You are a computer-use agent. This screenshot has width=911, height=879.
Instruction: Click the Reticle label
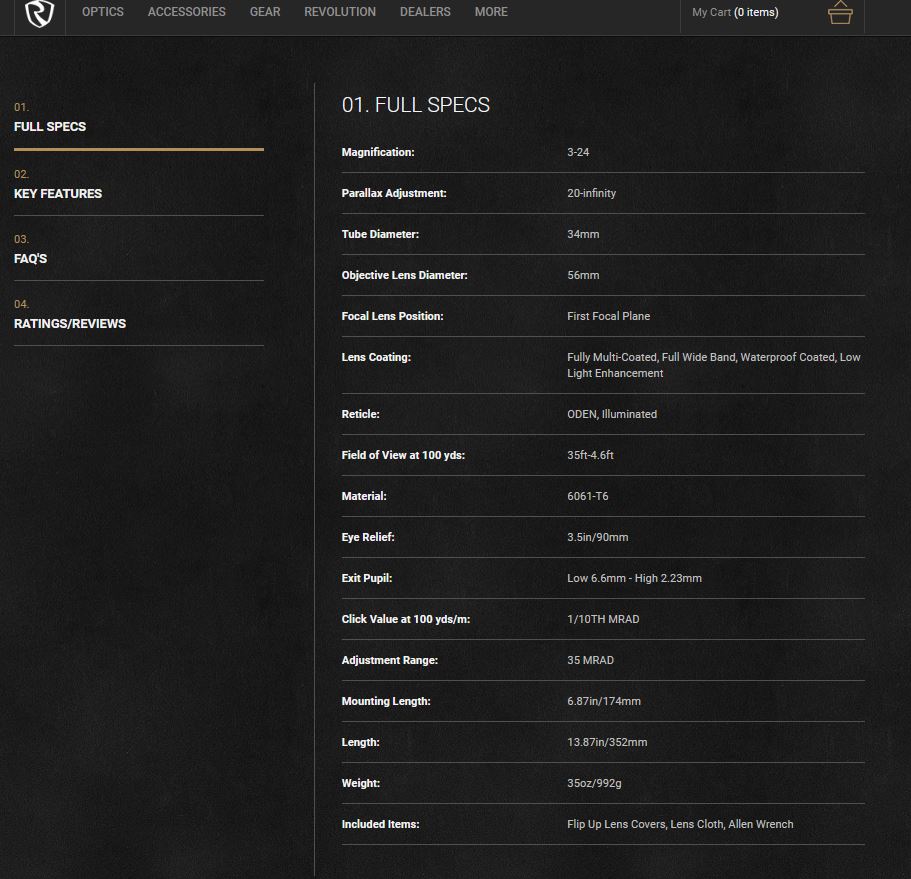point(360,414)
